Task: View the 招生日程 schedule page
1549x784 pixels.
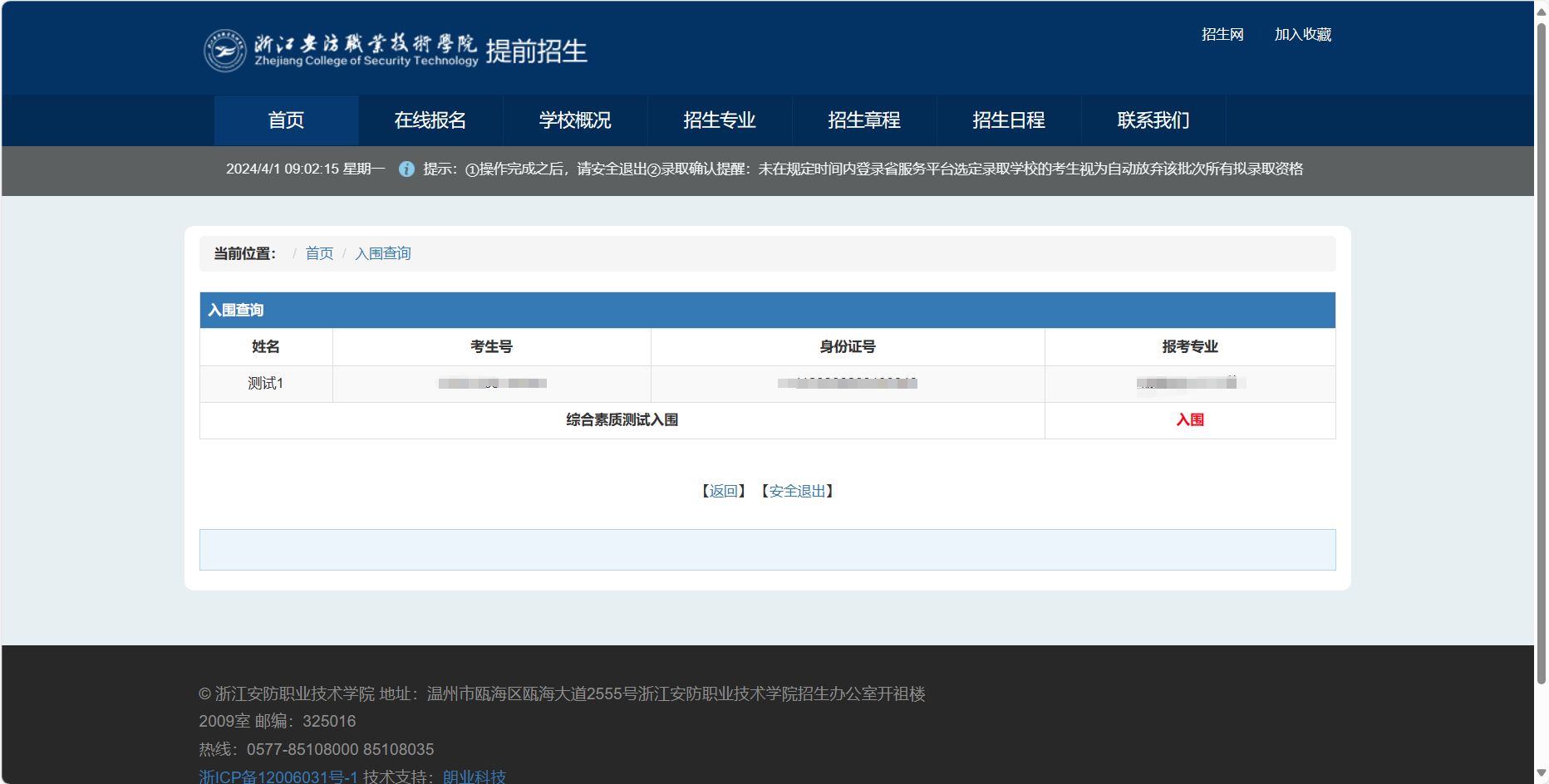Action: point(1009,120)
